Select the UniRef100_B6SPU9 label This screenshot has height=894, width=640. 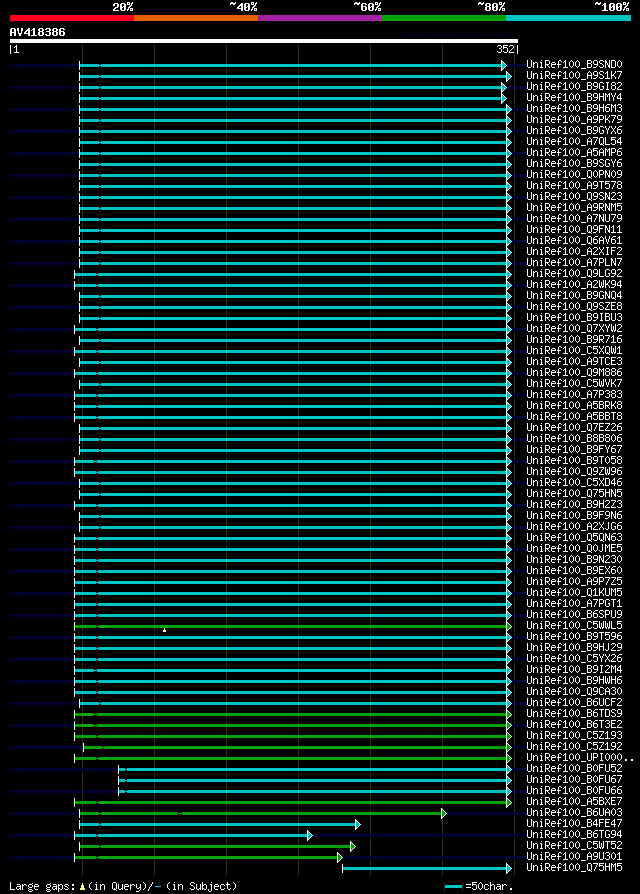574,615
